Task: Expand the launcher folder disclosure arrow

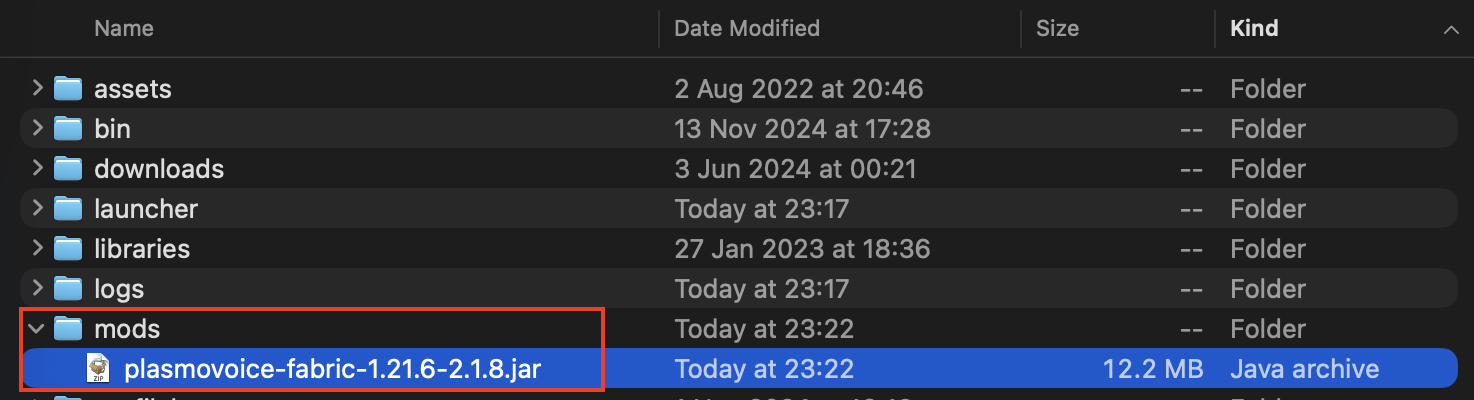Action: [37, 209]
